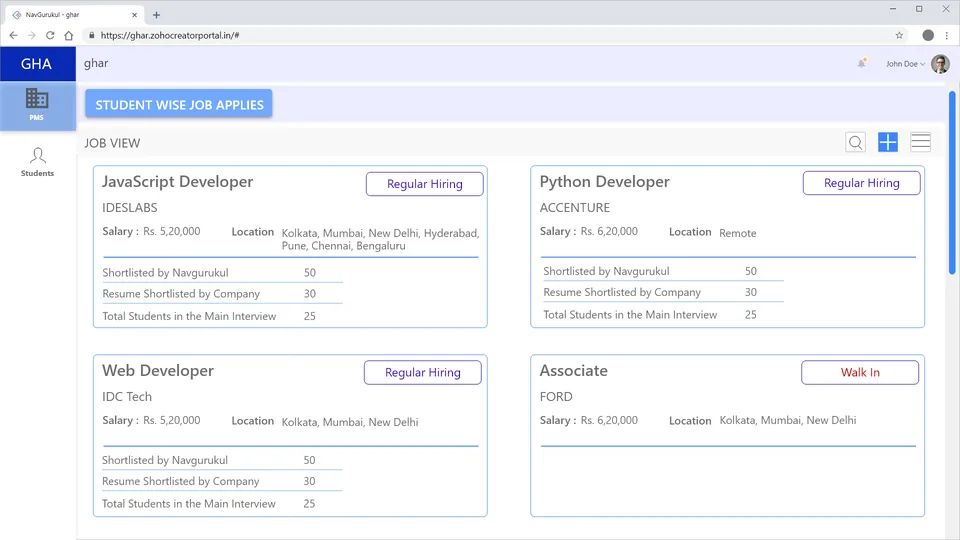960x540 pixels.
Task: Click the address bar URL
Action: (x=170, y=36)
